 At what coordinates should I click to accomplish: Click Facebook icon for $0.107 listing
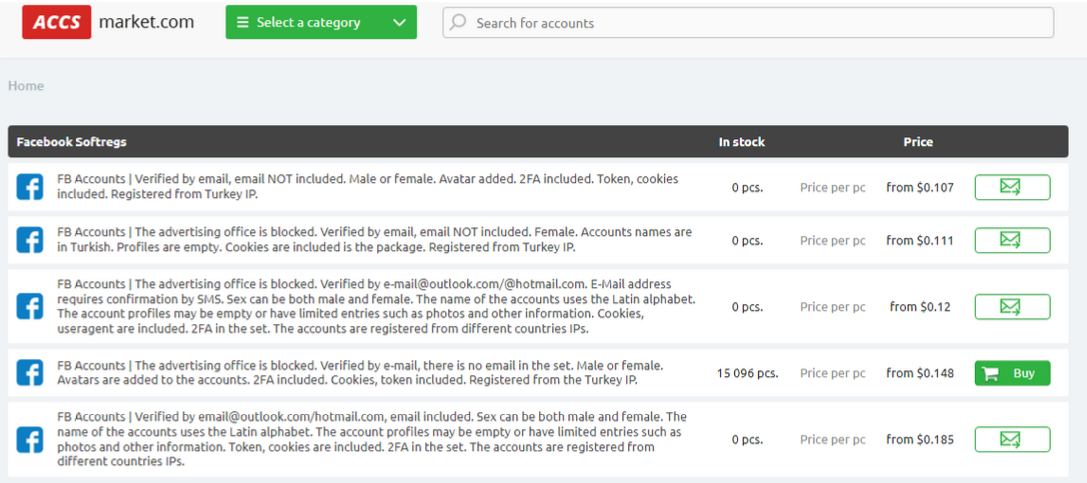[x=30, y=187]
